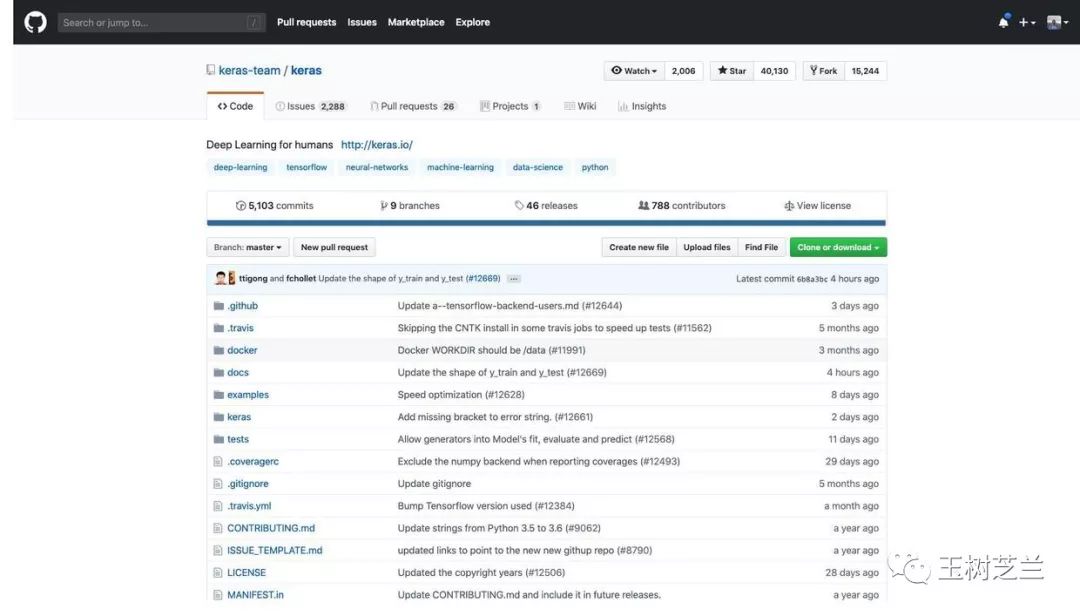This screenshot has width=1080, height=616.
Task: Open the http://keras.io/ website link
Action: click(x=377, y=145)
